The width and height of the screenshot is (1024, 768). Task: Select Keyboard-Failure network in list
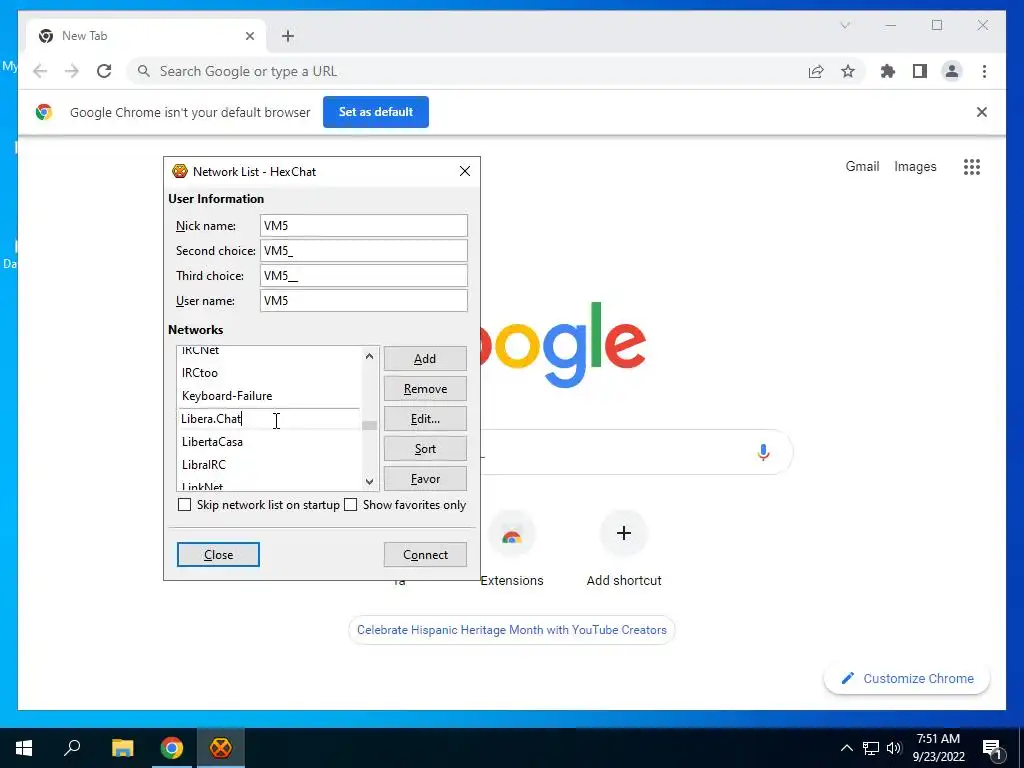click(269, 396)
